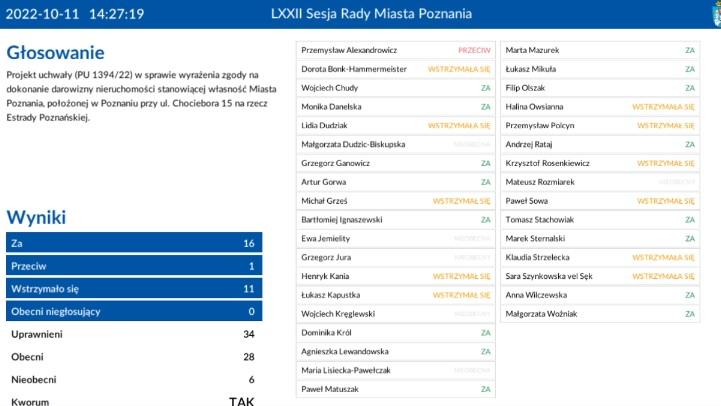Click the Nieobecni count row
Image resolution: width=721 pixels, height=406 pixels.
coord(134,380)
